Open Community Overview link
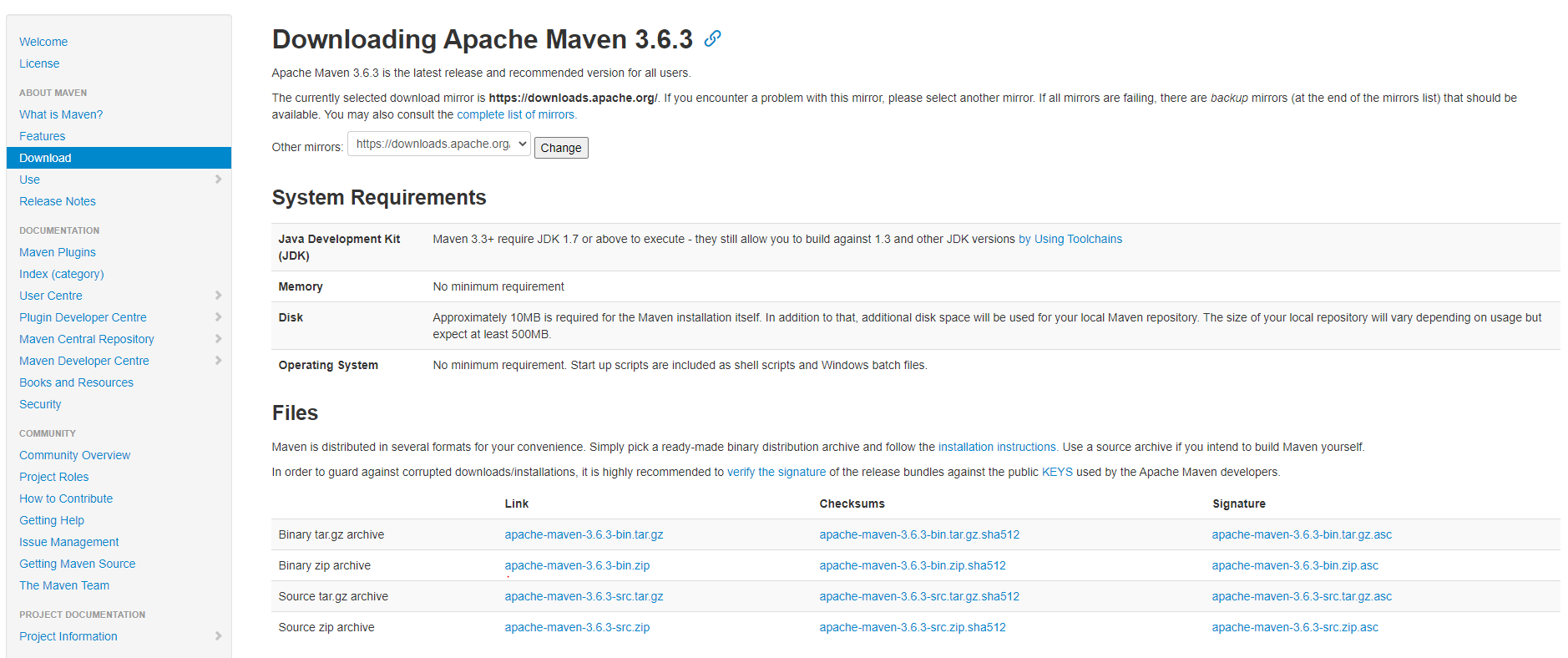1568x658 pixels. click(x=75, y=455)
